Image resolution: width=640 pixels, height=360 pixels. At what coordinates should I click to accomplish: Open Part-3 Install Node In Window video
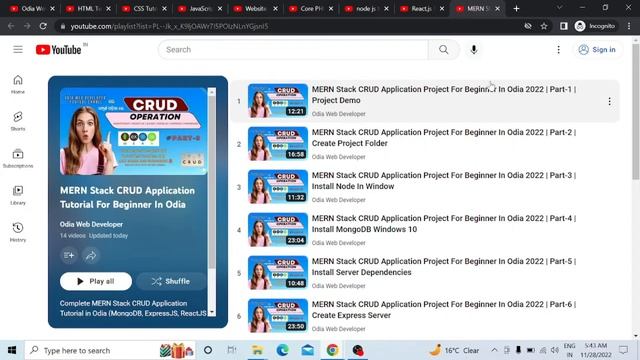(443, 180)
